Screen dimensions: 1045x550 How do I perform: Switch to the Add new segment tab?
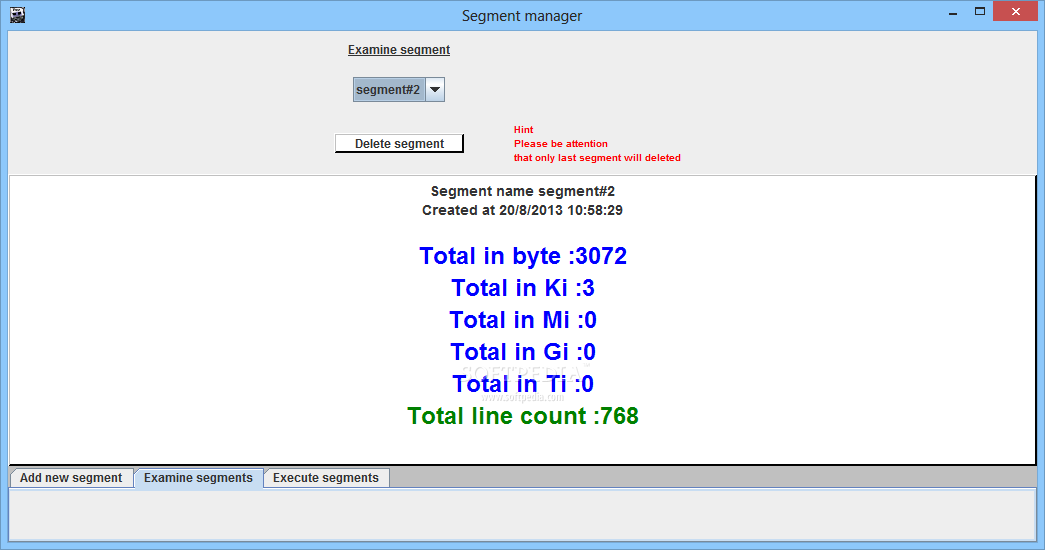tap(71, 478)
